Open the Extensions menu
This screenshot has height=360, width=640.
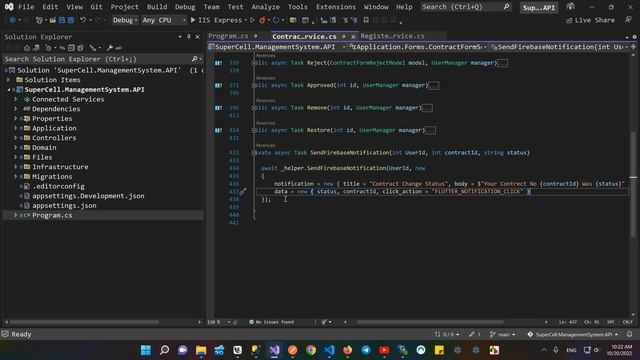(336, 7)
